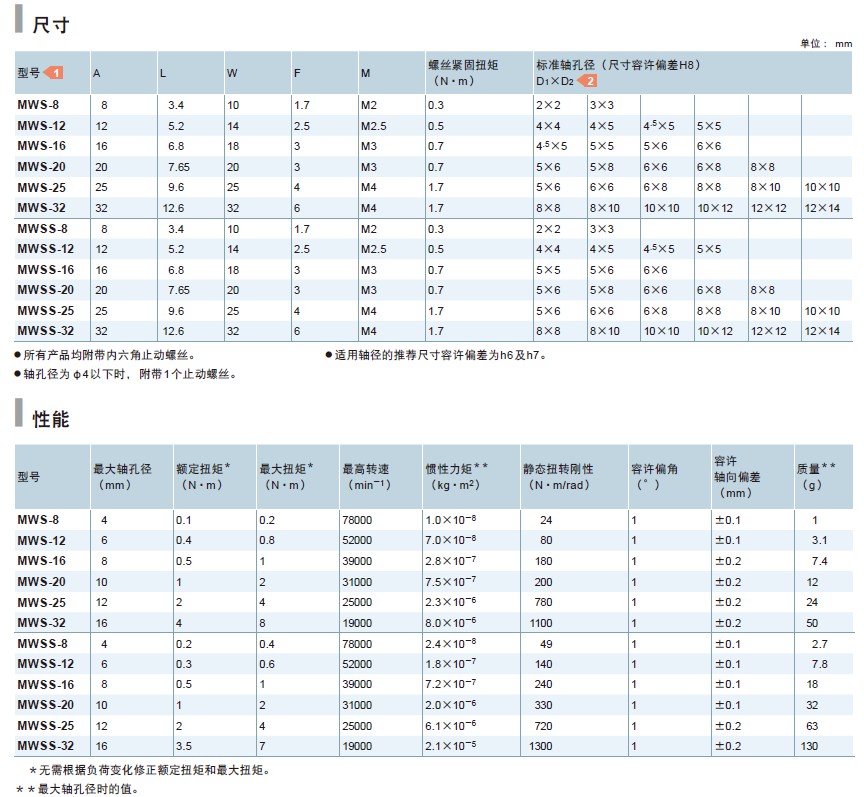Click the orange "2" marker beside D1×D2
Screen dimensions: 864x797
(x=587, y=81)
